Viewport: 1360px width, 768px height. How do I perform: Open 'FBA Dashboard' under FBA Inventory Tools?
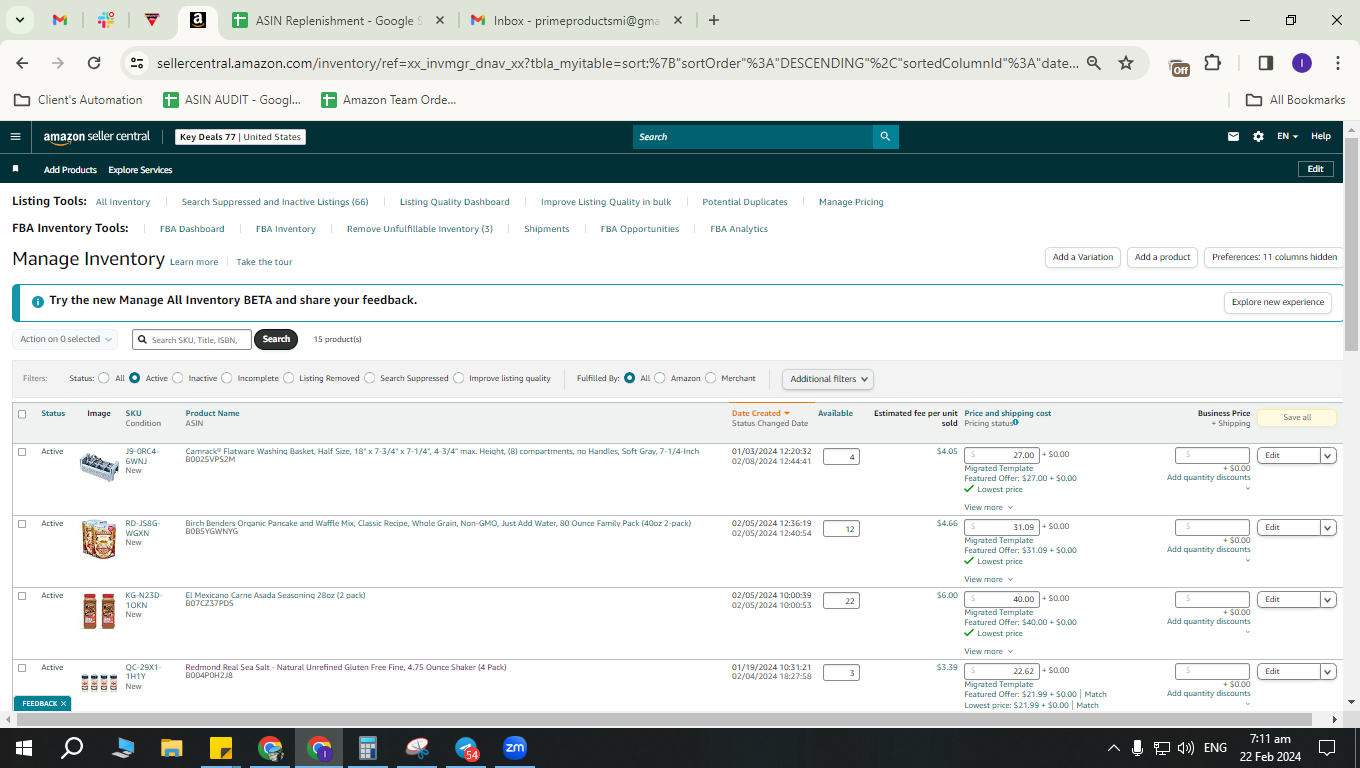(192, 229)
